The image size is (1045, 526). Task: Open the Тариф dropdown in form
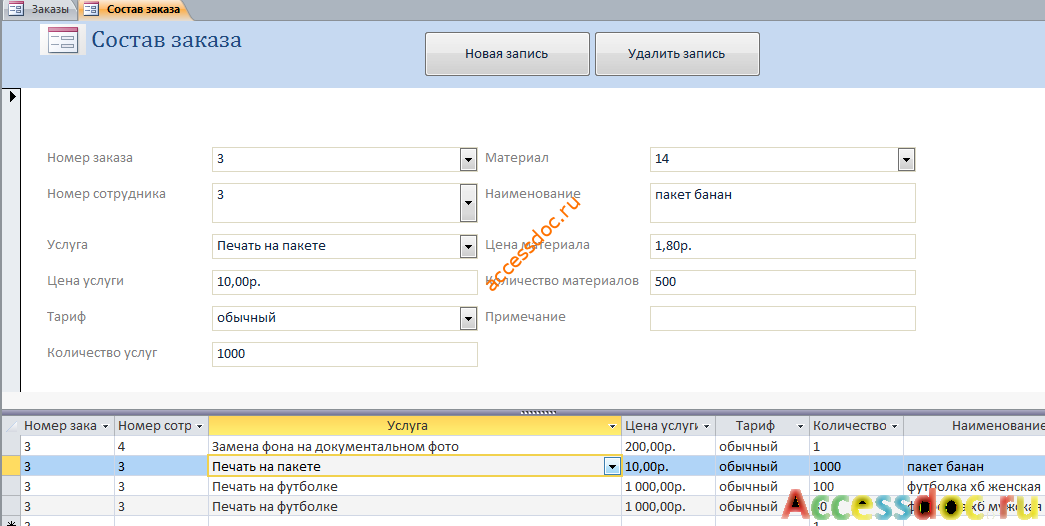pos(468,318)
